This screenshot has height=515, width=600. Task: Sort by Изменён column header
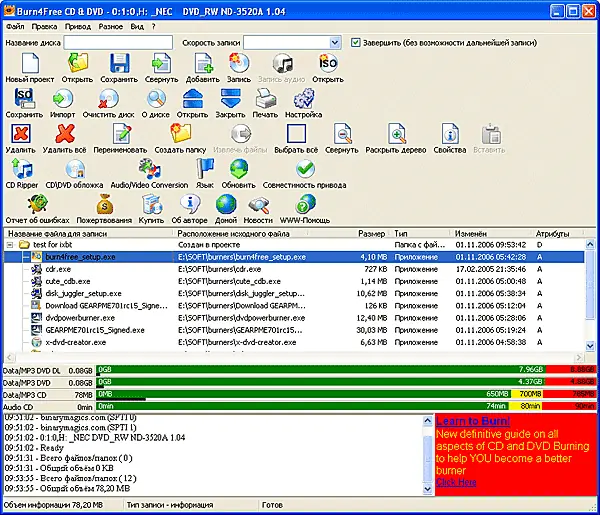click(x=471, y=233)
